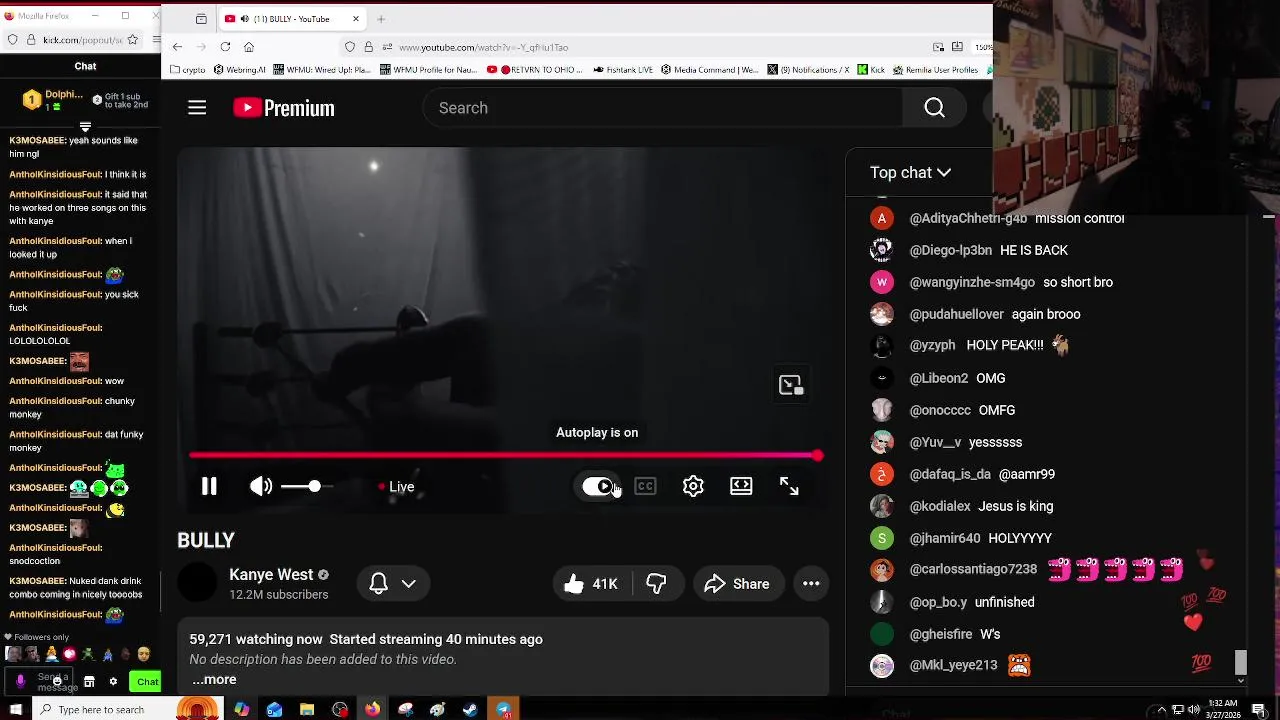Image resolution: width=1280 pixels, height=720 pixels.
Task: Open the RETVRN TO OHIO bookmark
Action: [x=535, y=70]
